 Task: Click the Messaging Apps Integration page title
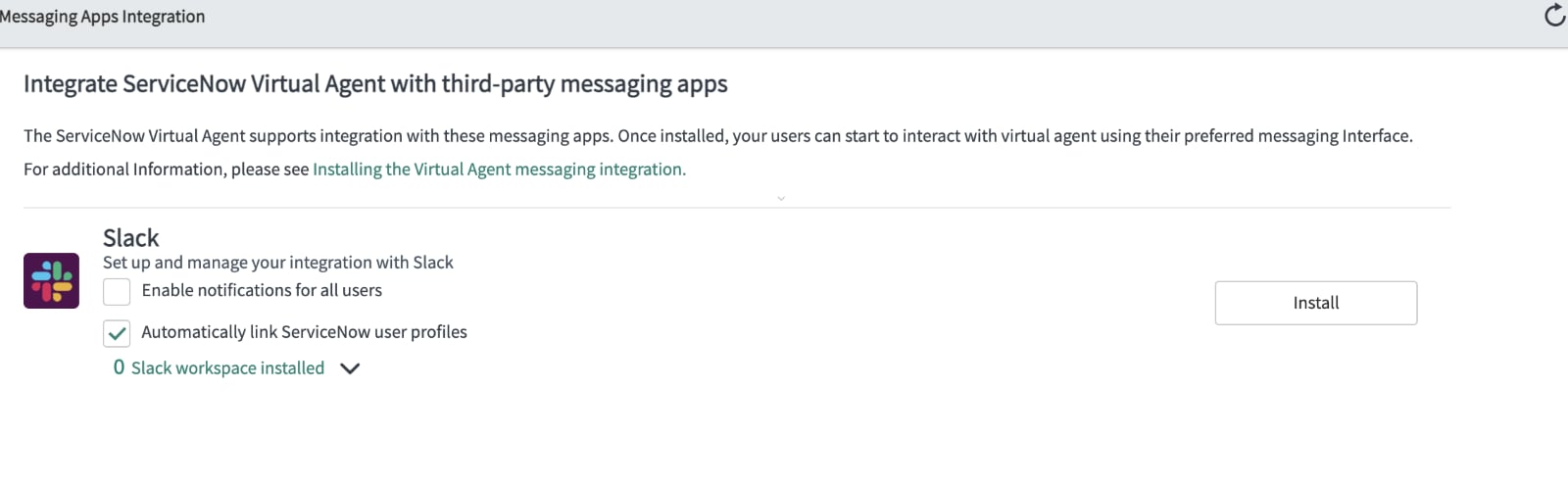point(102,17)
